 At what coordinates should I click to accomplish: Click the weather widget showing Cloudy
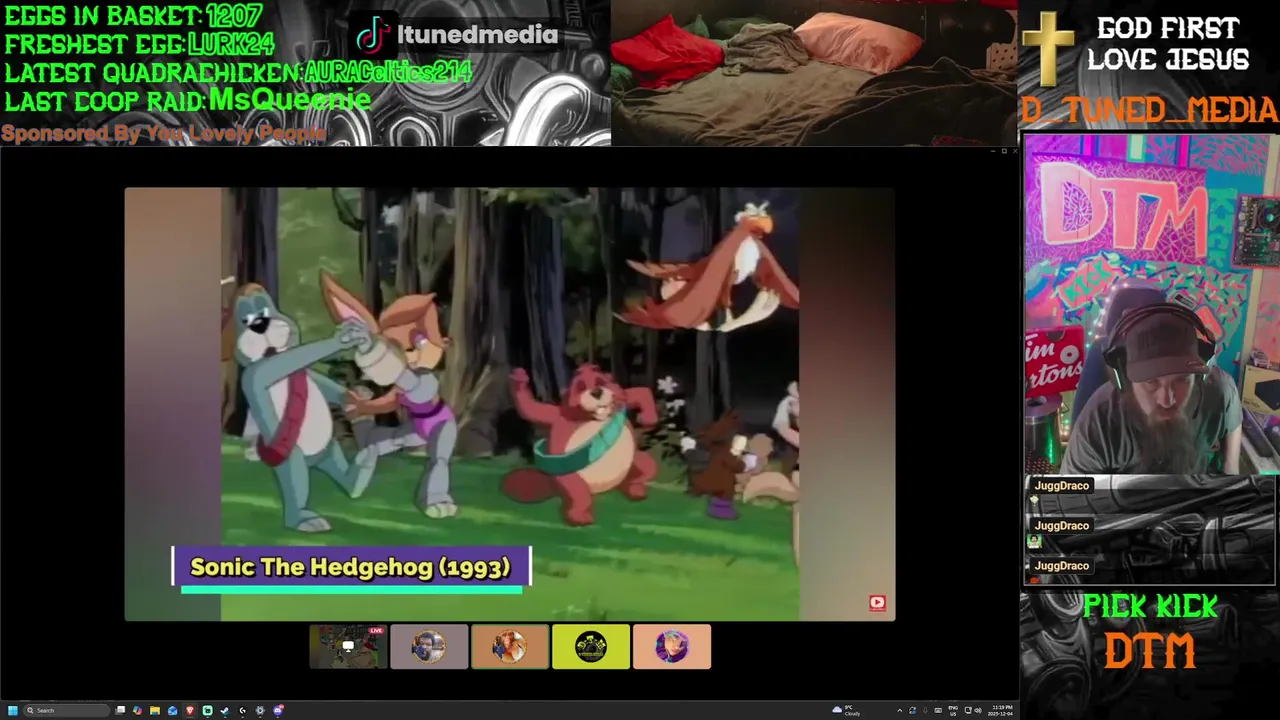[846, 710]
